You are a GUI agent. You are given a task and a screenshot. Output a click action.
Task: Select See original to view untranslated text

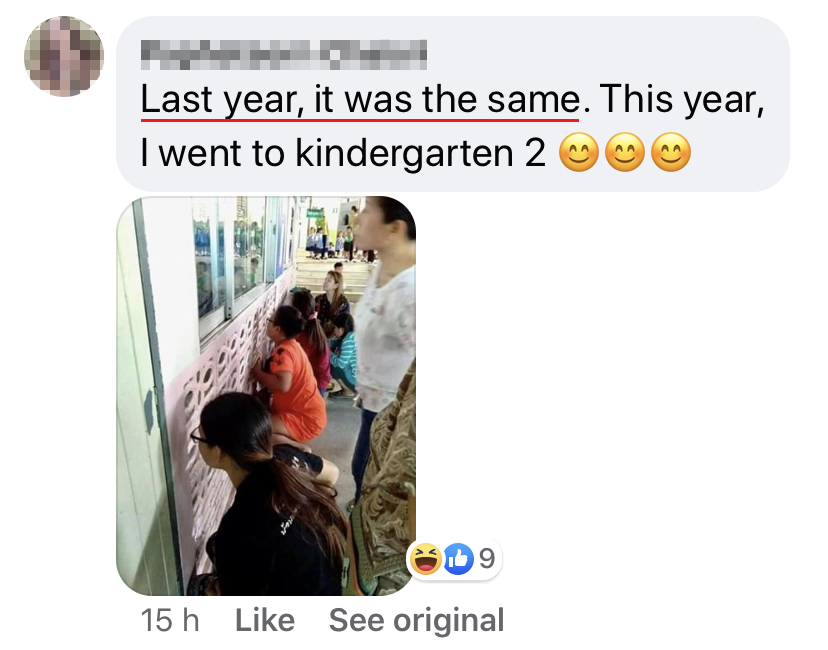click(x=416, y=620)
